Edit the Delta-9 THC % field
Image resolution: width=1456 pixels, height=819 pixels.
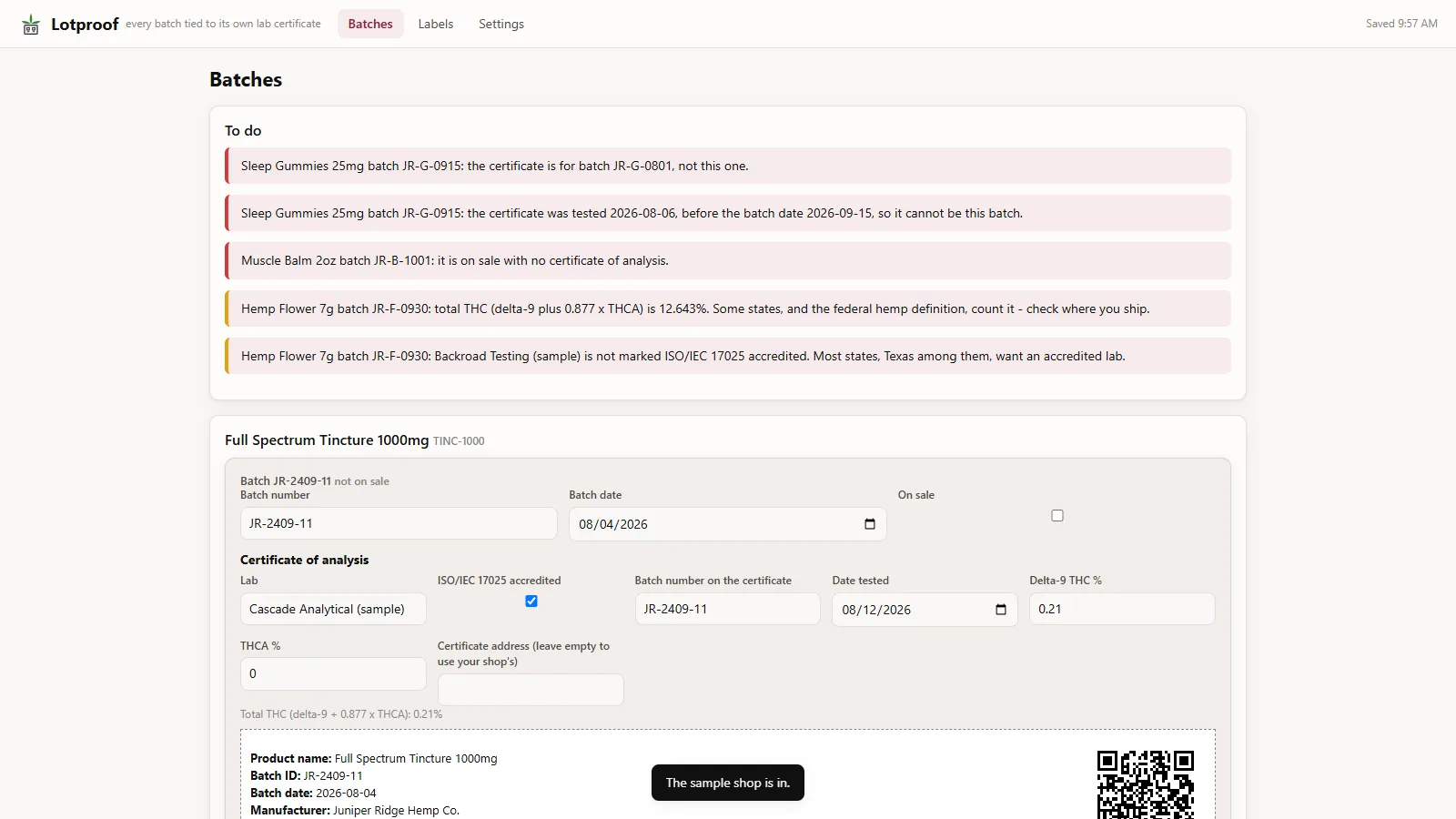pos(1122,609)
